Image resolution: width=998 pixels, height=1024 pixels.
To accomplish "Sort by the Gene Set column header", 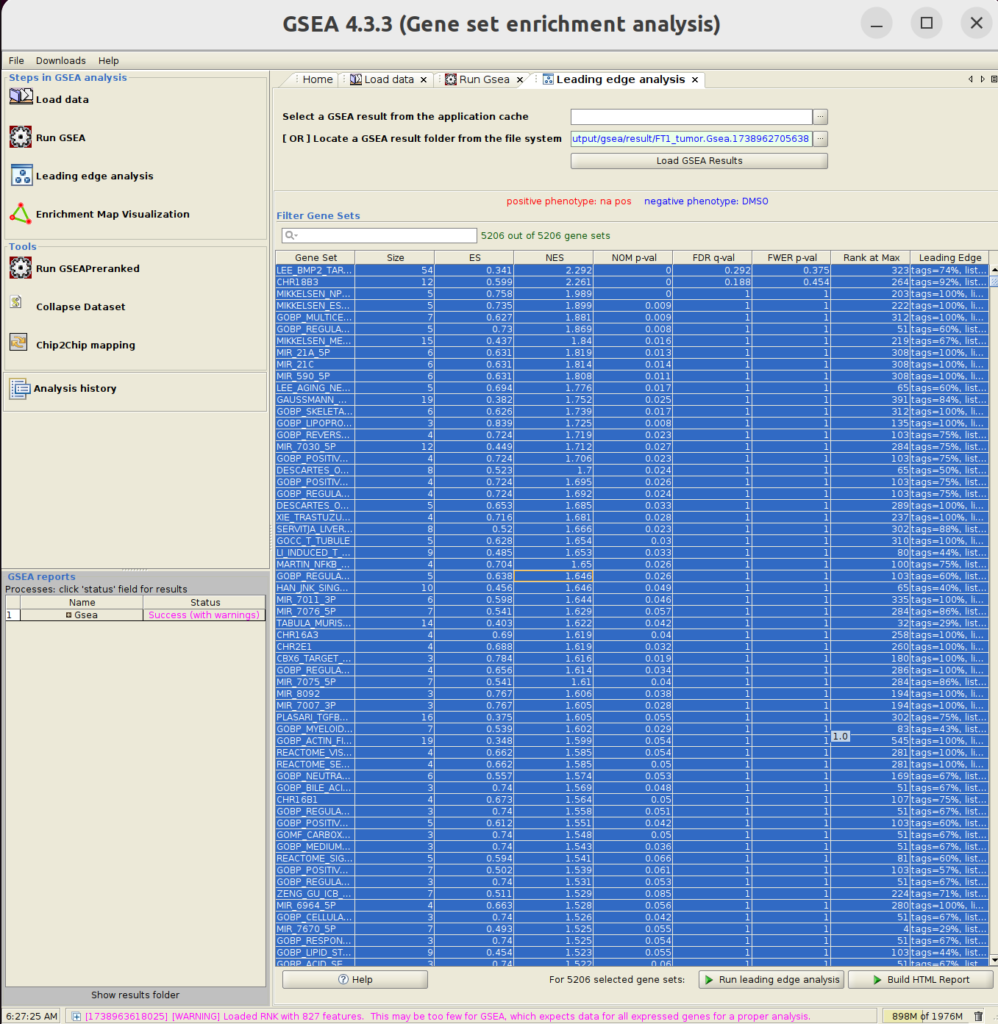I will [x=315, y=258].
